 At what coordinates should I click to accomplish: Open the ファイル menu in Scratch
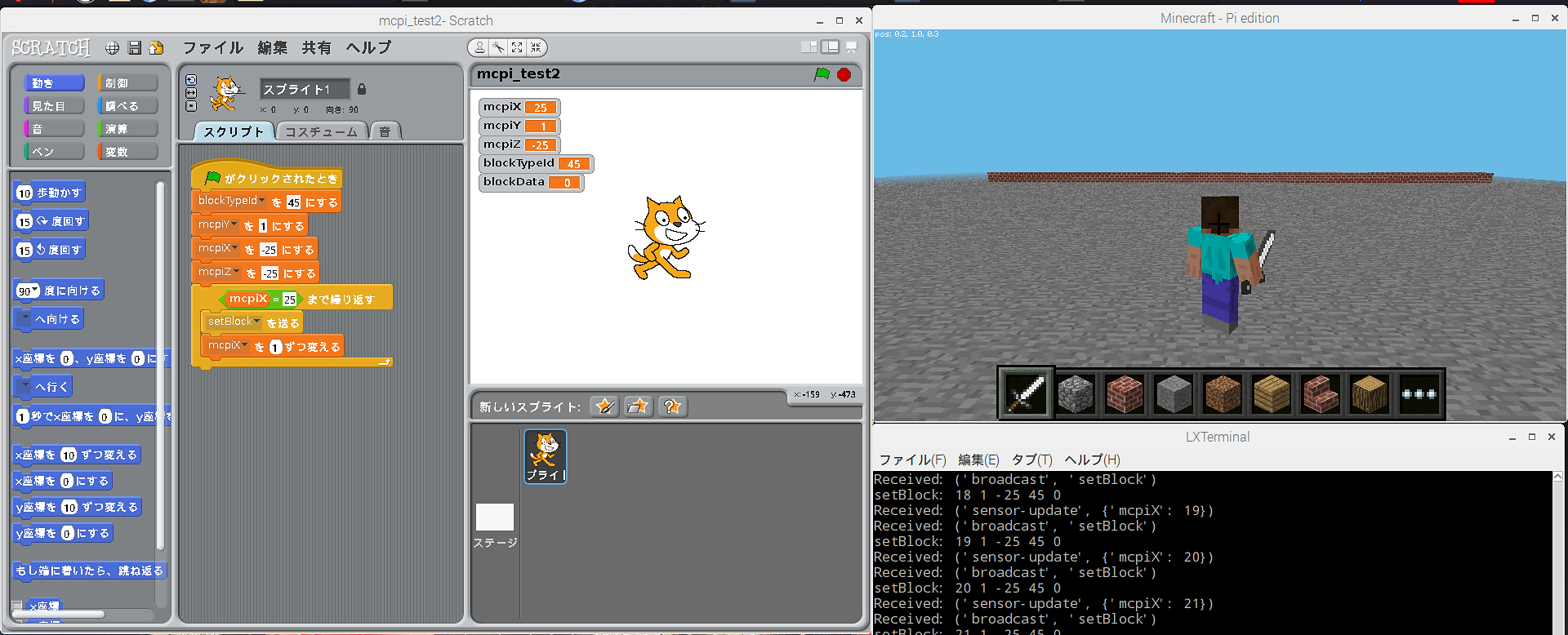[213, 48]
